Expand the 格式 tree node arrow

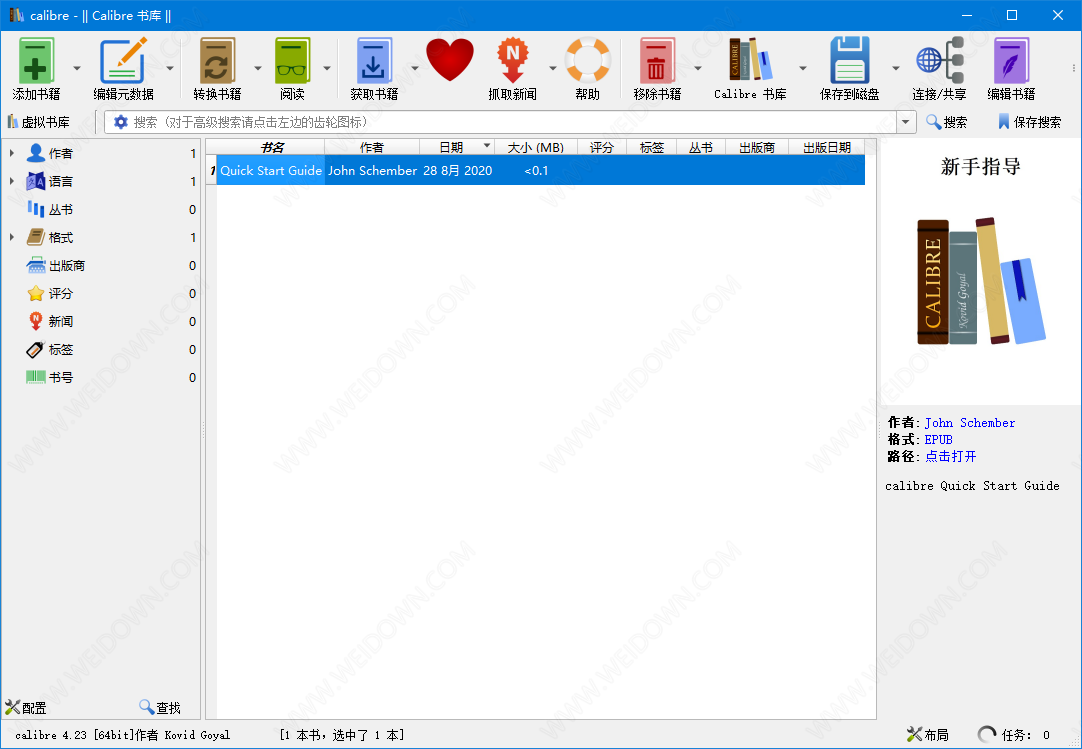click(x=12, y=237)
